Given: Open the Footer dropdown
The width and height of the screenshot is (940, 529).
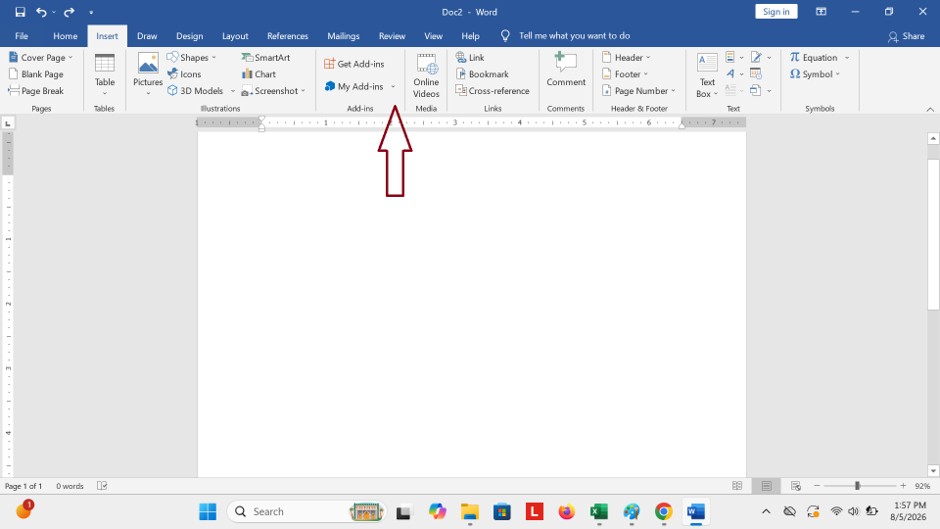Looking at the screenshot, I should [625, 74].
